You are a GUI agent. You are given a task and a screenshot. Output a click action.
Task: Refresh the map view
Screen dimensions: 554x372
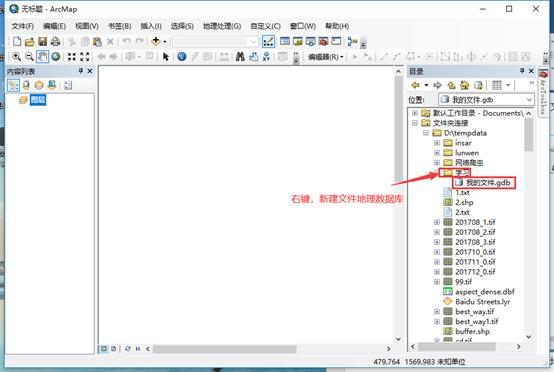tap(128, 349)
